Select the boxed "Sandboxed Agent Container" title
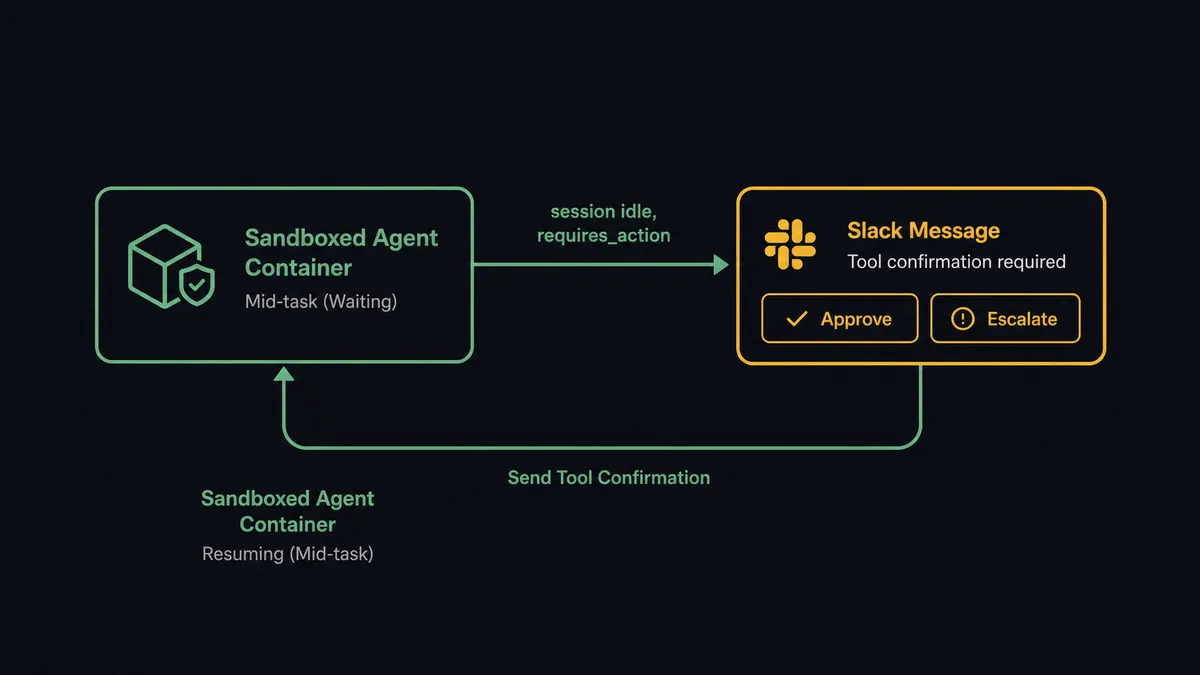The image size is (1200, 675). [342, 253]
